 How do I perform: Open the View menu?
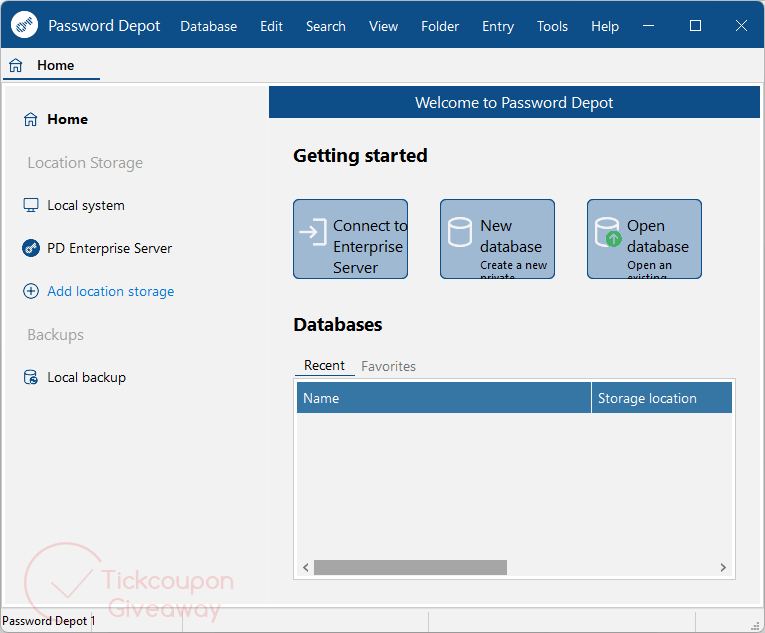click(x=383, y=26)
